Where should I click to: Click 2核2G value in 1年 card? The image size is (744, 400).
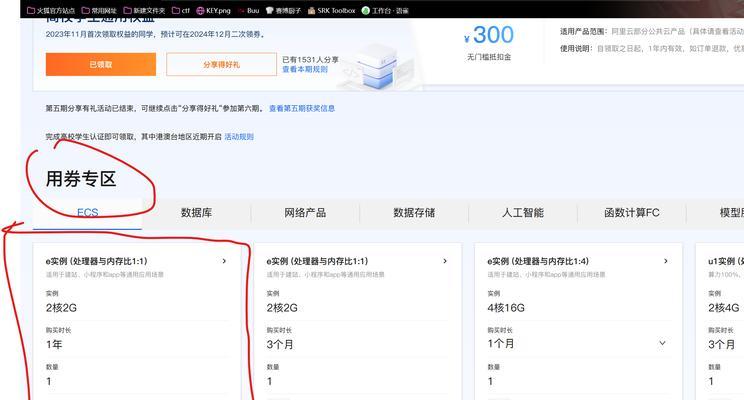[x=61, y=308]
